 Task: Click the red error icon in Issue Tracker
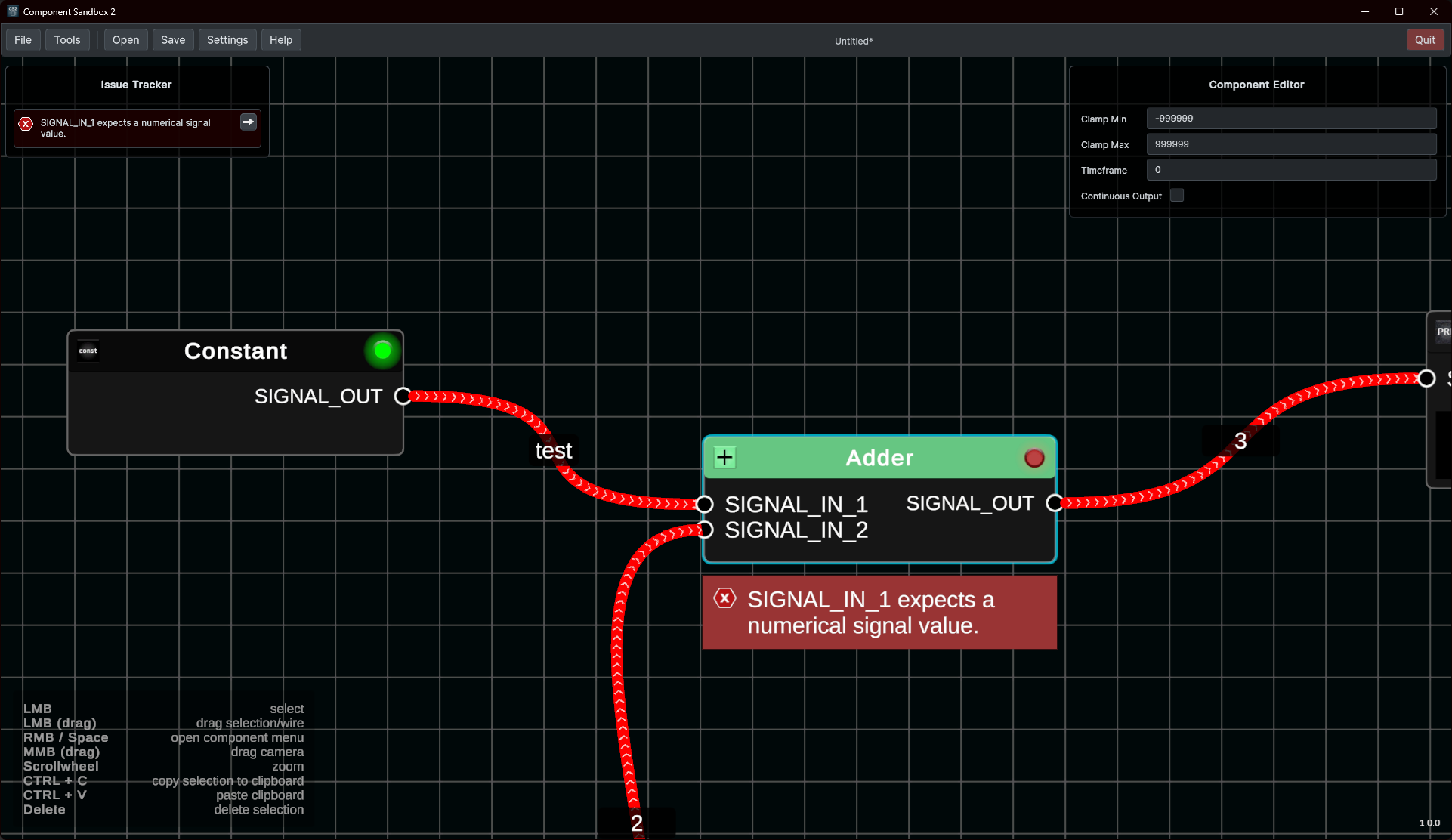point(26,123)
